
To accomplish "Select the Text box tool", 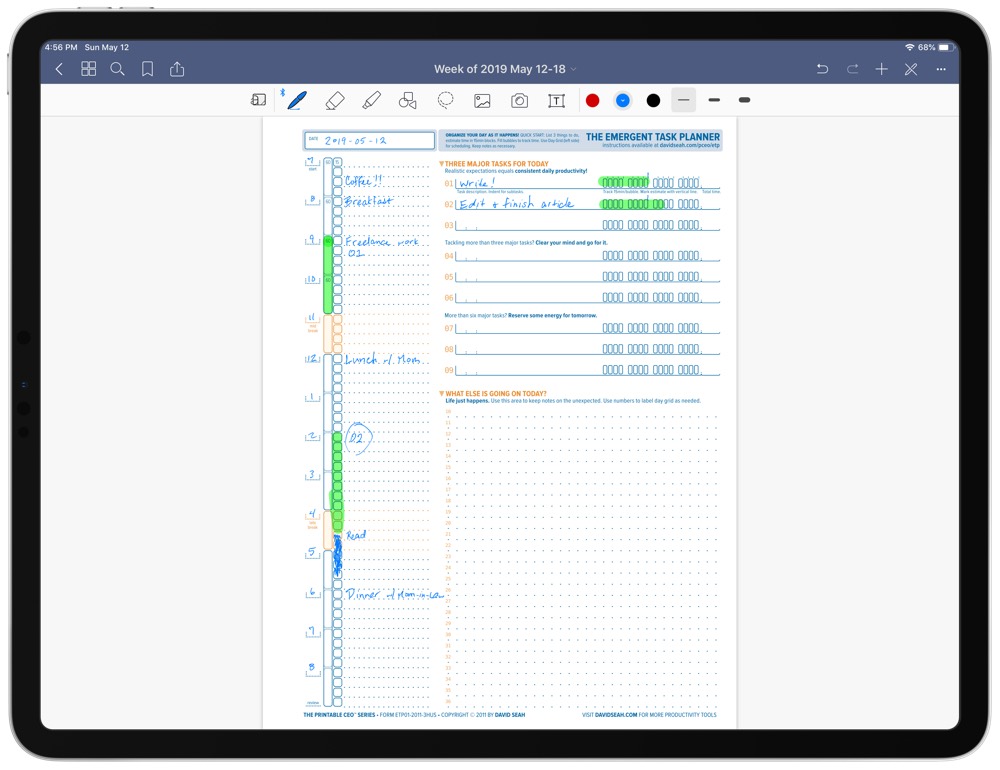I will (556, 100).
